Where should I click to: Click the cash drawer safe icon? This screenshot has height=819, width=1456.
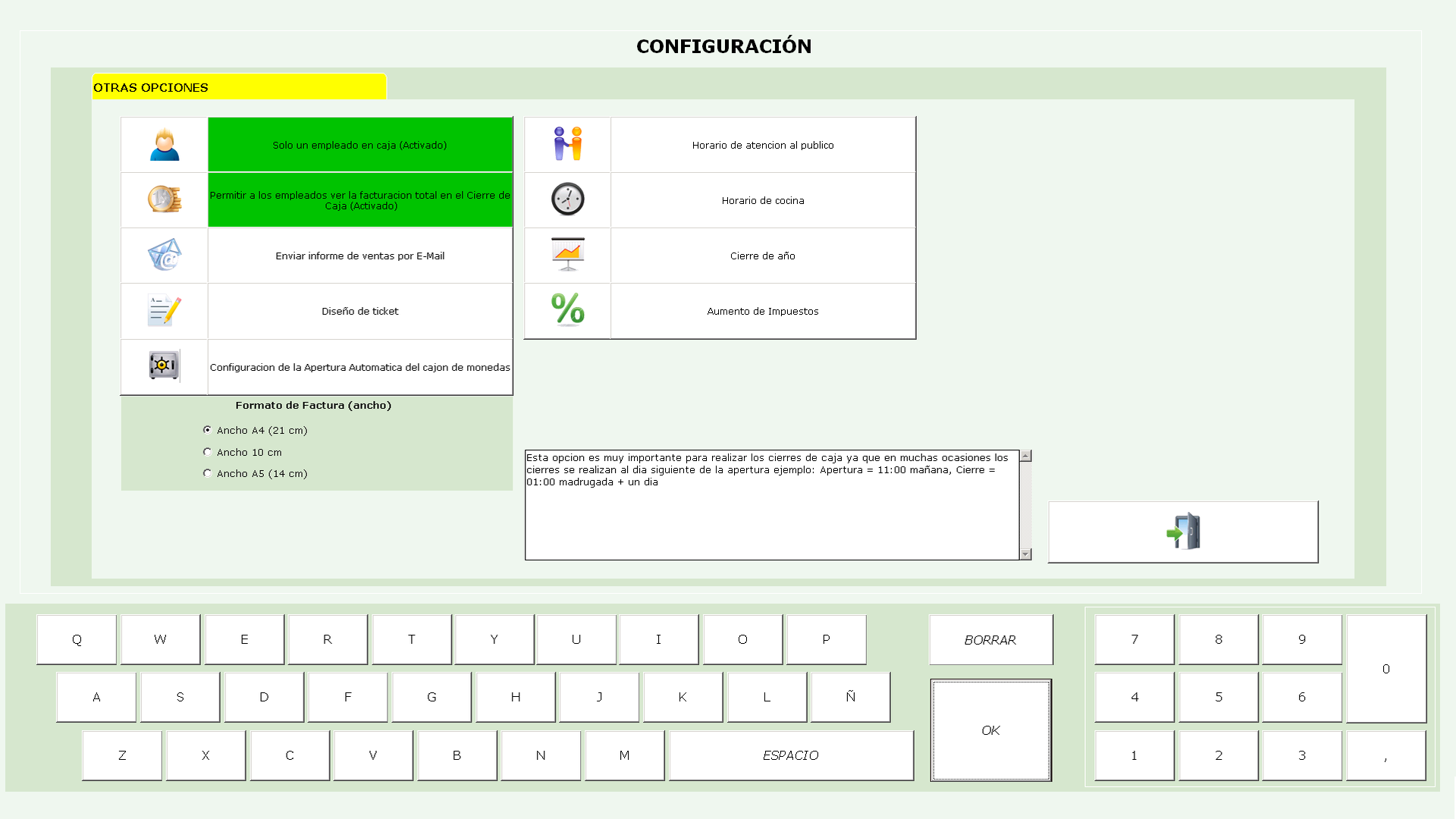165,366
